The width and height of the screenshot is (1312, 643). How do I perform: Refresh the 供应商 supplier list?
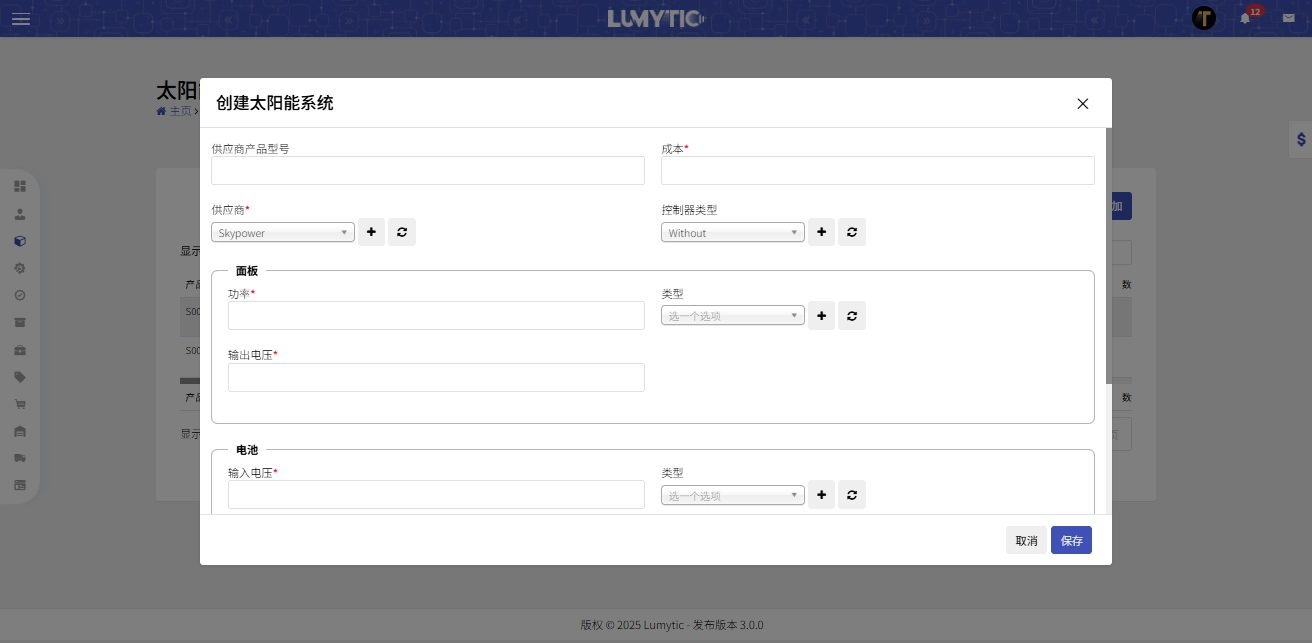[x=402, y=232]
